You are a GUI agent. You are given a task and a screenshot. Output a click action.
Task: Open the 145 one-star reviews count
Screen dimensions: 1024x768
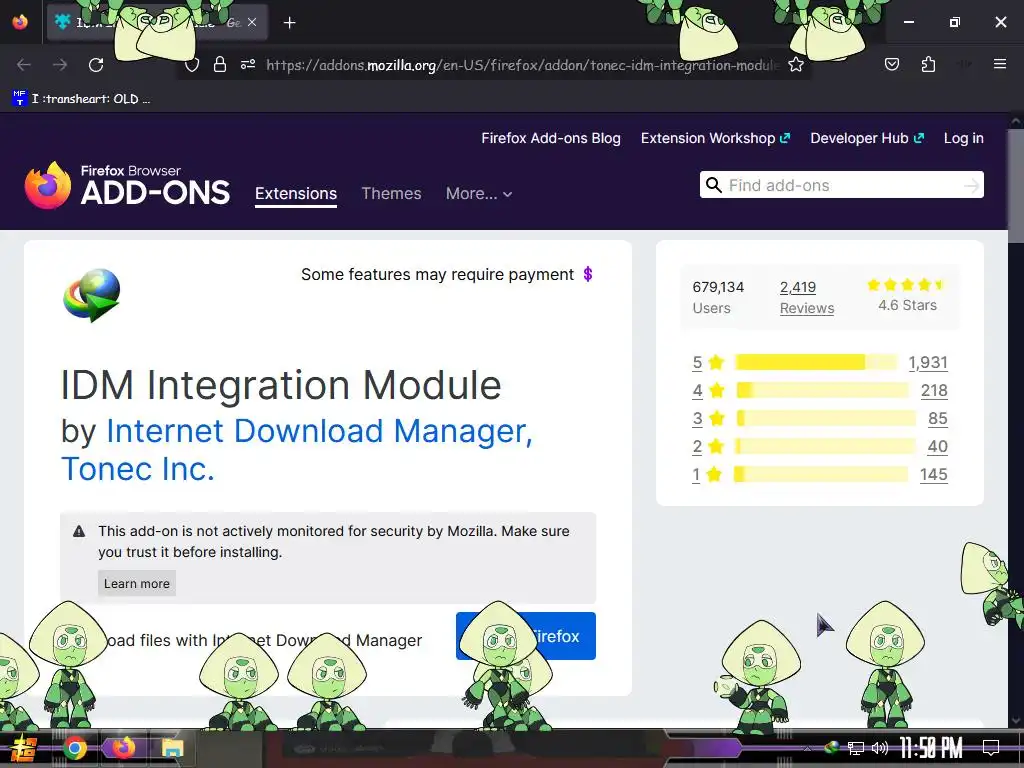click(933, 475)
